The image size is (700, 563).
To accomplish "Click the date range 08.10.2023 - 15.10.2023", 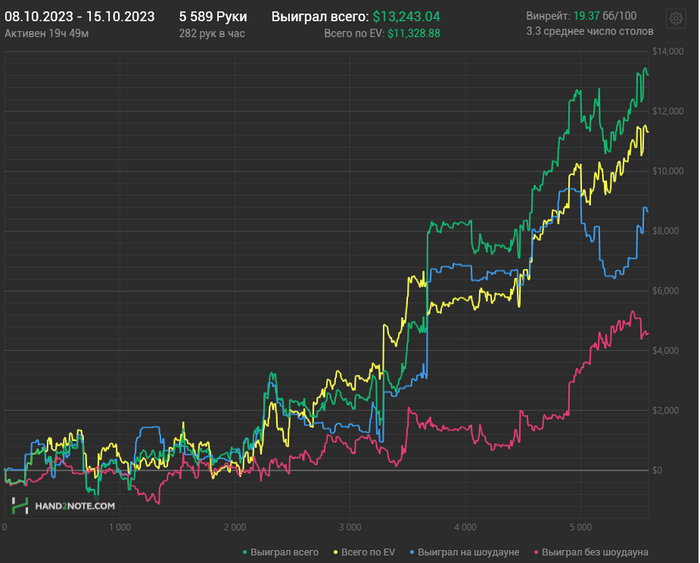I will click(x=79, y=17).
